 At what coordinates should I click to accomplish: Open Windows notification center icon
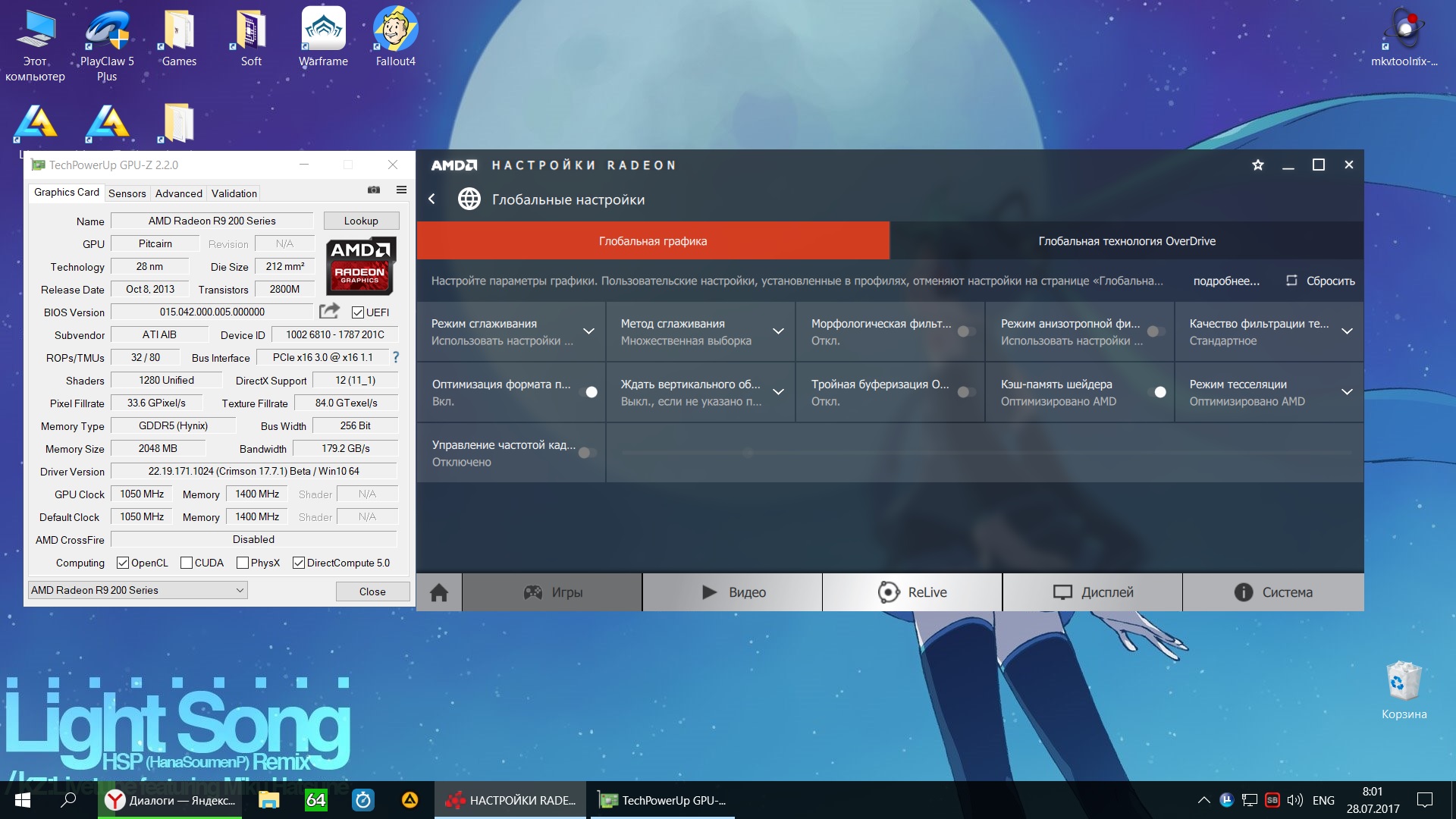tap(1425, 800)
